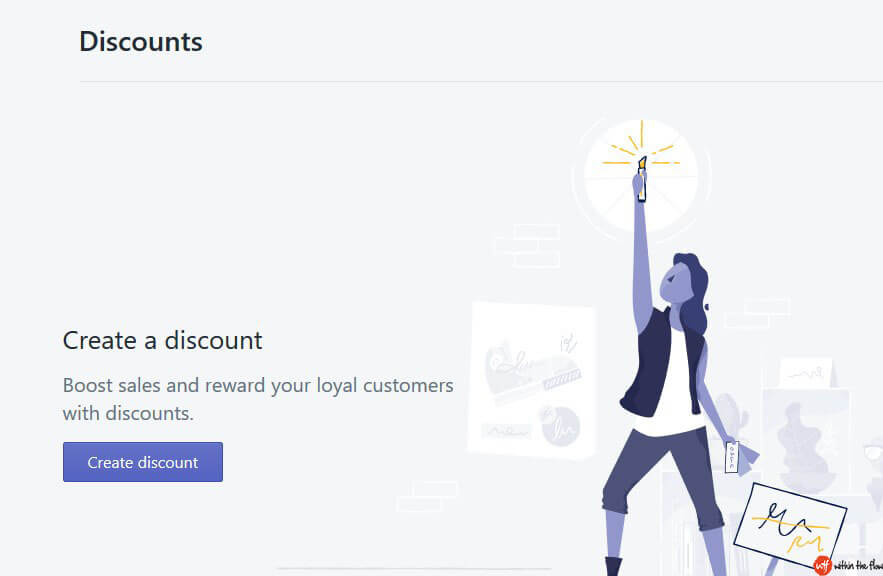The height and width of the screenshot is (576, 883).
Task: Click the Create a discount heading
Action: [x=162, y=341]
